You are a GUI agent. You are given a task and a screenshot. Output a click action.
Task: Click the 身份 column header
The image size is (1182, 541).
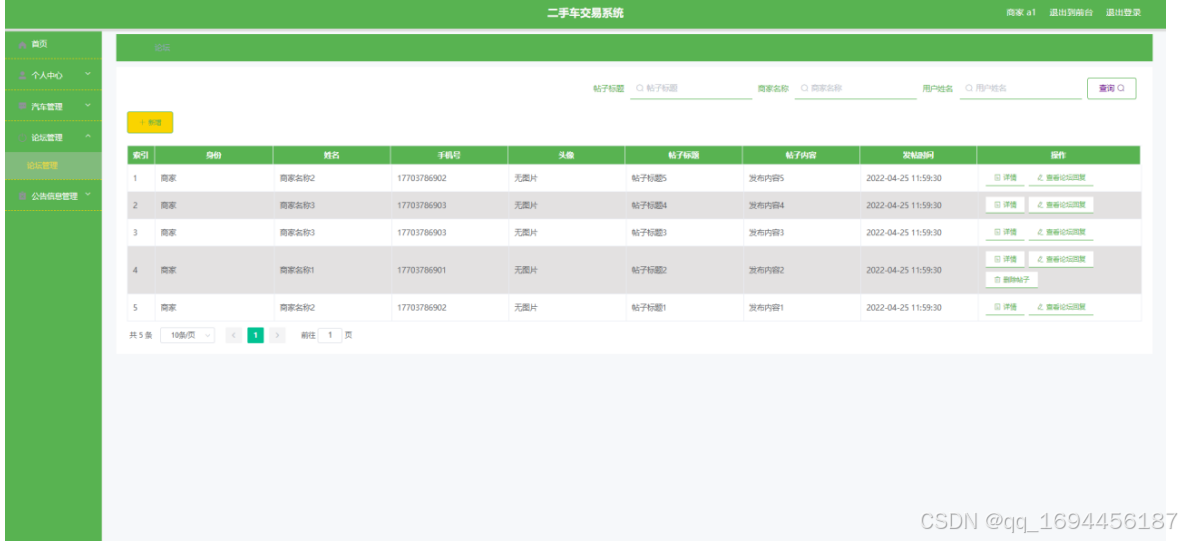point(214,155)
